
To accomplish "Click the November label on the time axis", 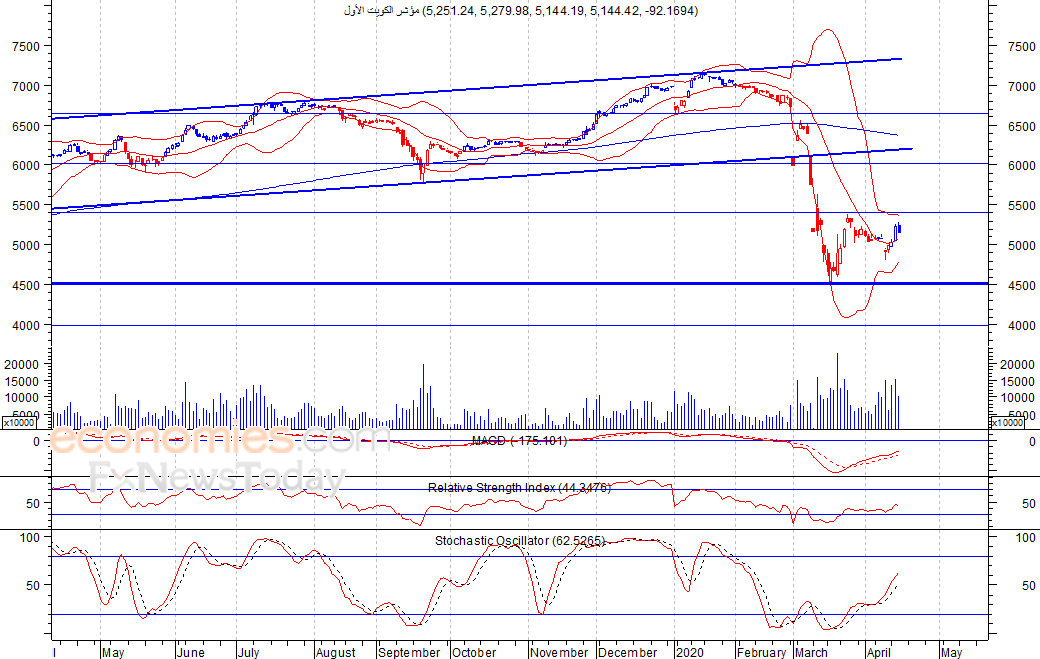I will [x=559, y=652].
